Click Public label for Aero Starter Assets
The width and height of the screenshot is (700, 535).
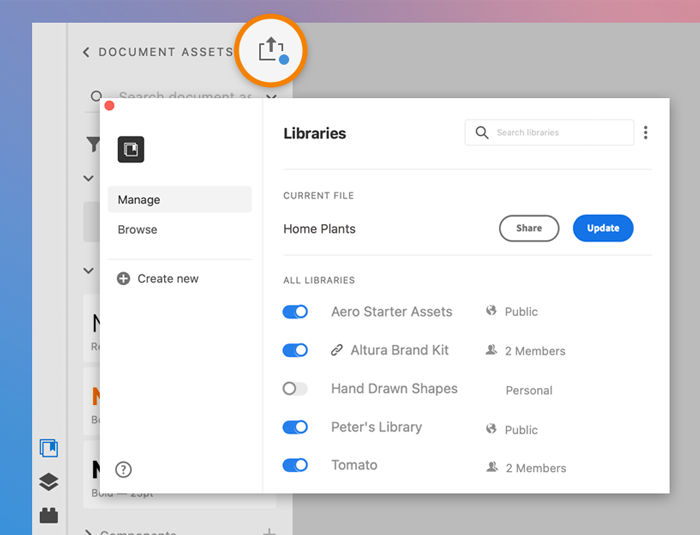point(521,312)
